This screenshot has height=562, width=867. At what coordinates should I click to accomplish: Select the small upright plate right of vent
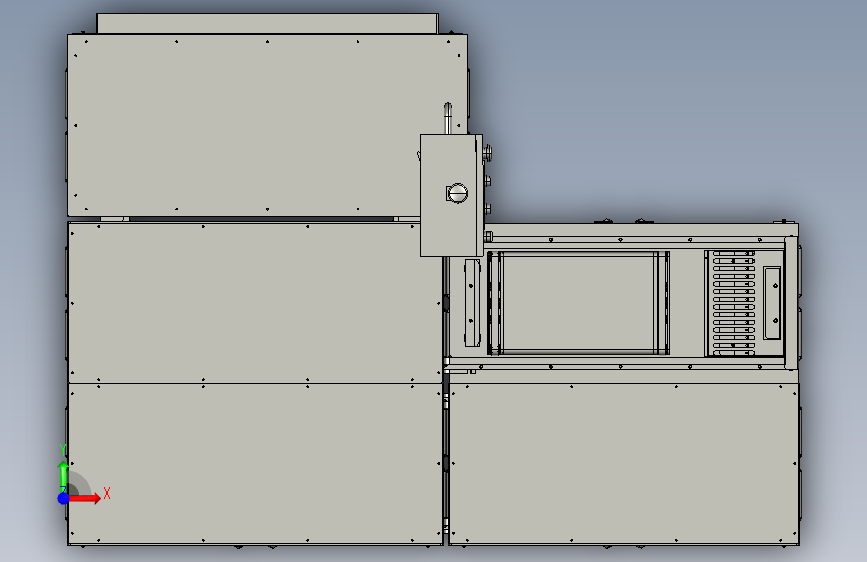point(772,303)
